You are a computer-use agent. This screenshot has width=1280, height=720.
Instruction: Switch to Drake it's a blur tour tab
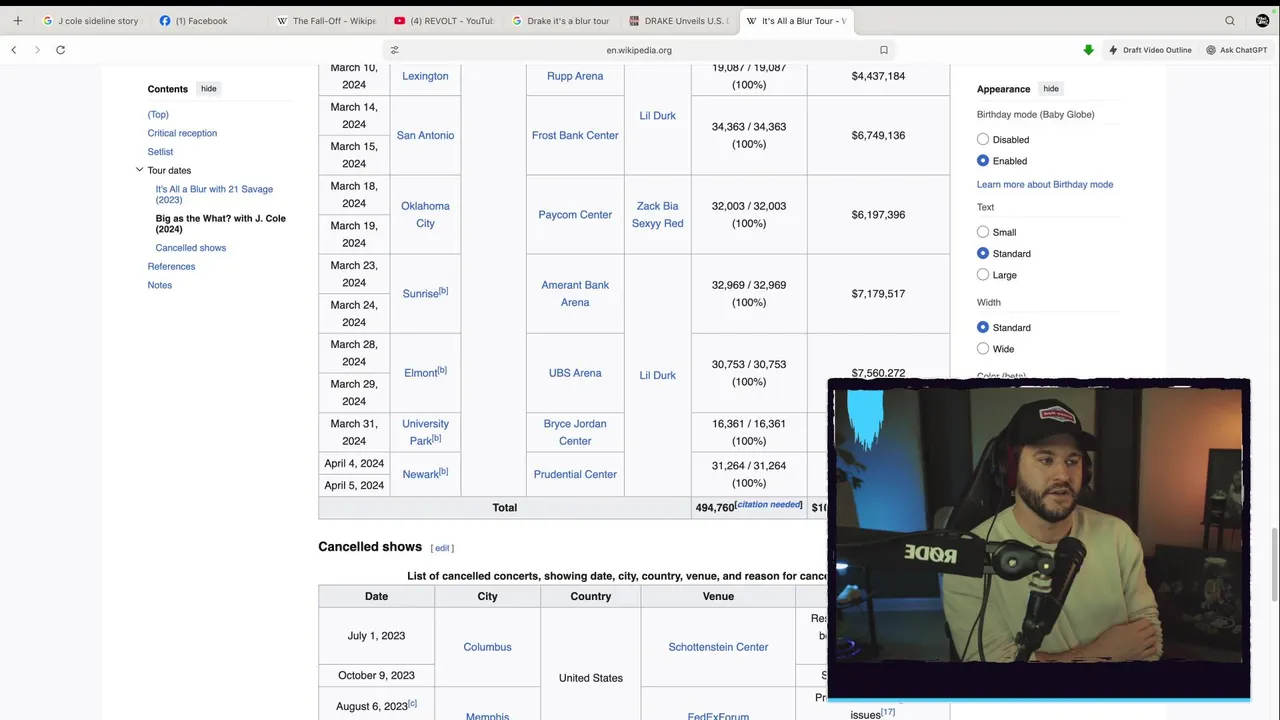point(560,20)
